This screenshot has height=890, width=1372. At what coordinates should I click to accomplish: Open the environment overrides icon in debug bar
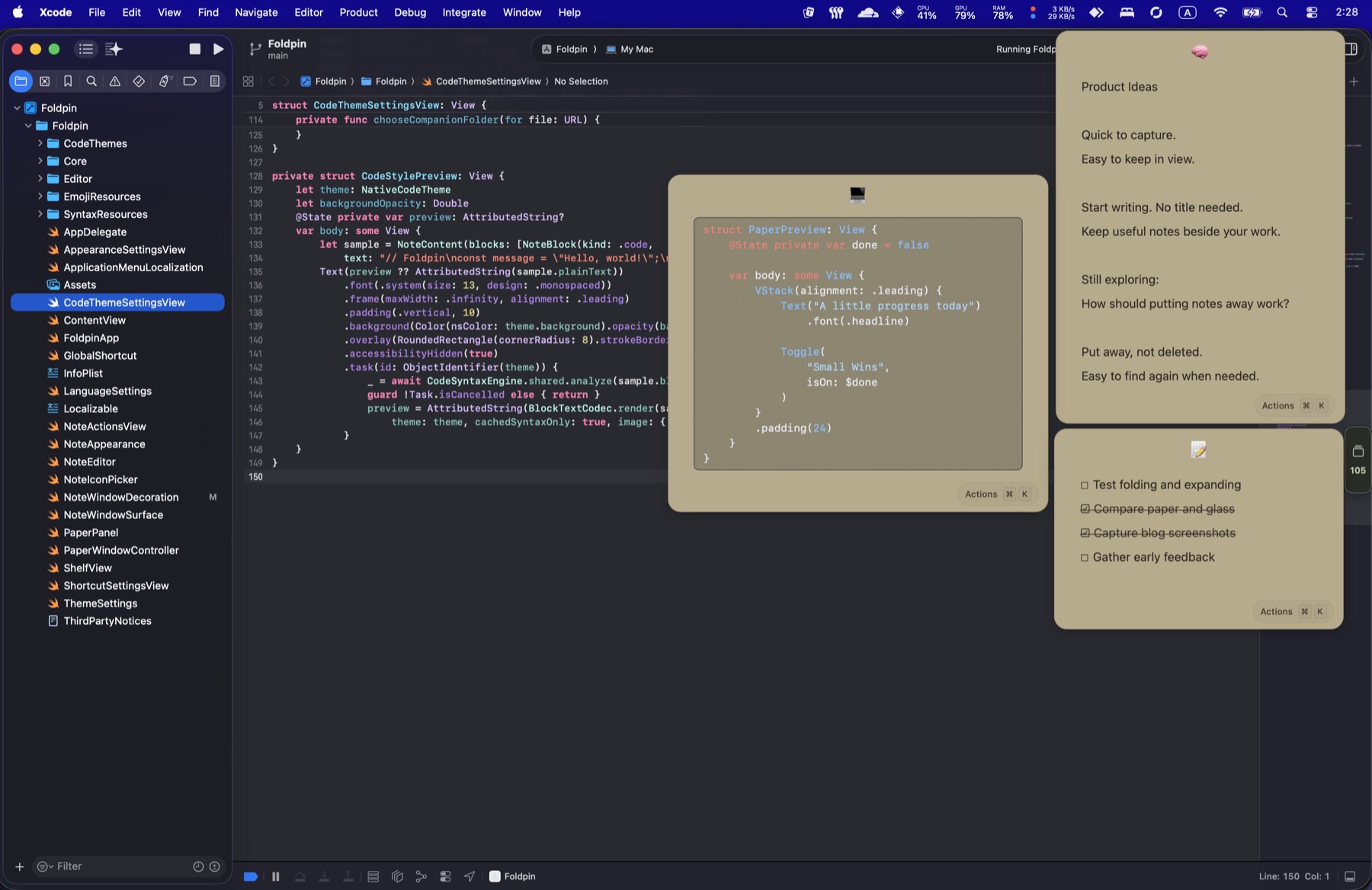point(446,876)
